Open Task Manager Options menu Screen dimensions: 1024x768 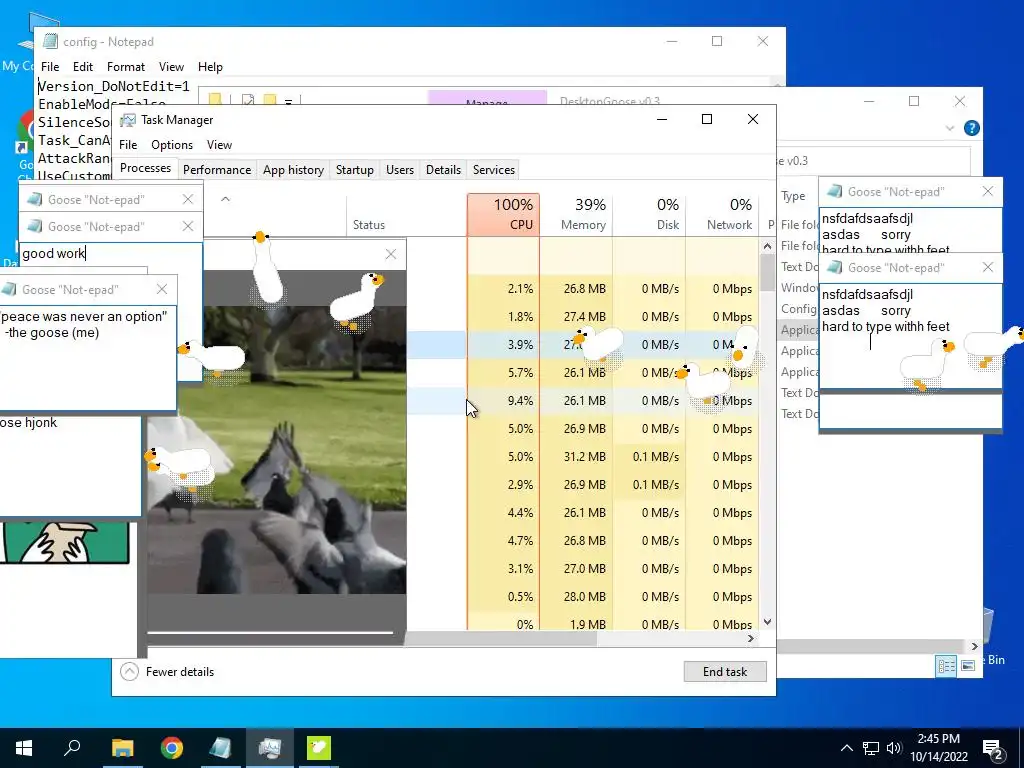click(x=172, y=145)
